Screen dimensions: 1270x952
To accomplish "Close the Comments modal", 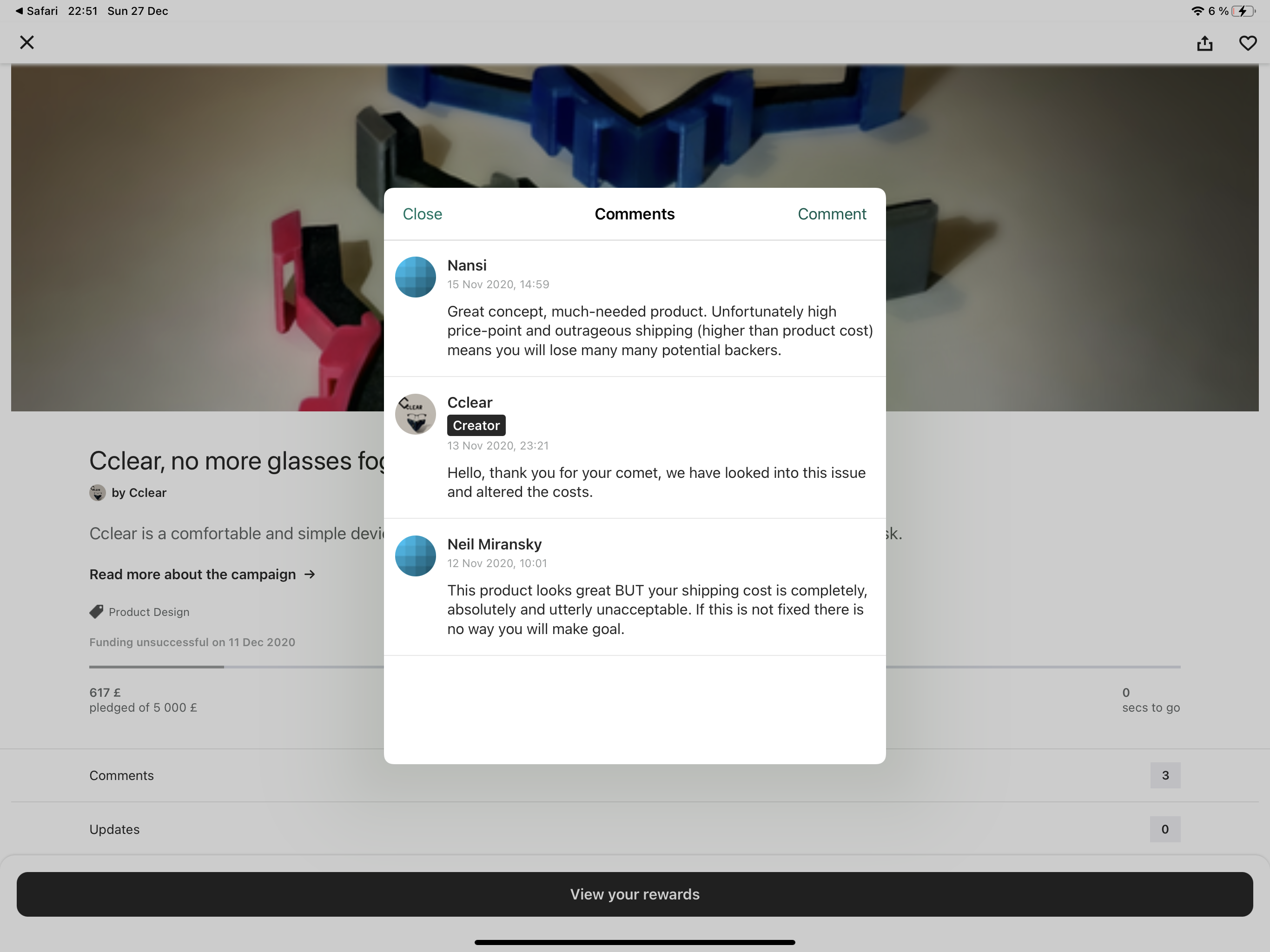I will [x=422, y=214].
